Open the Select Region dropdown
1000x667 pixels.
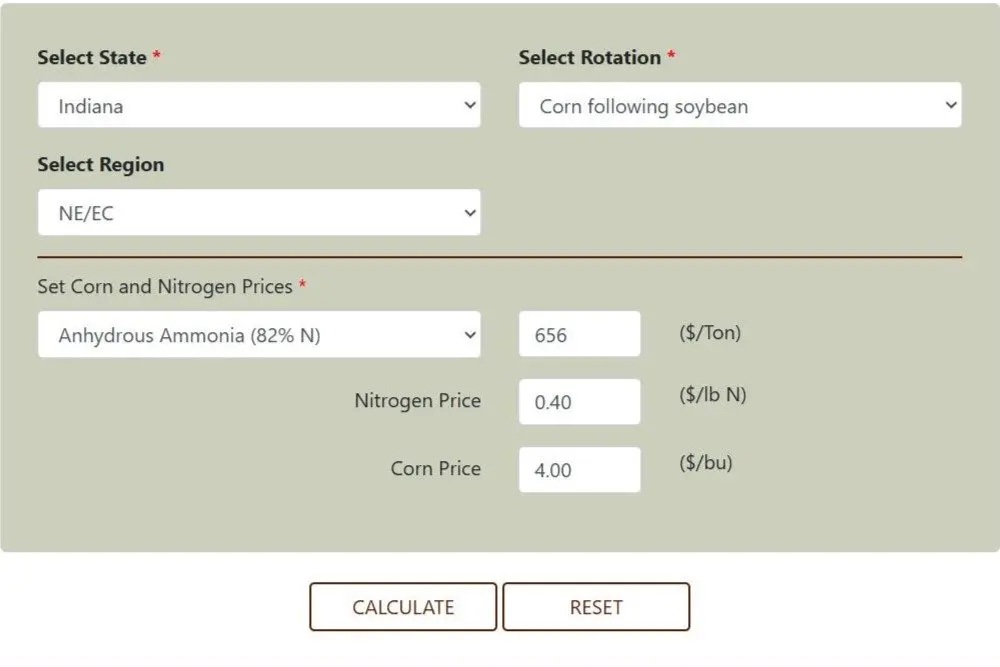259,212
